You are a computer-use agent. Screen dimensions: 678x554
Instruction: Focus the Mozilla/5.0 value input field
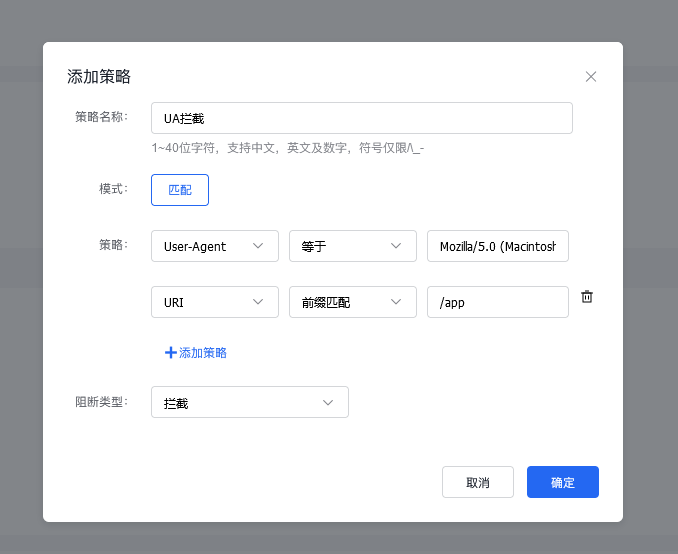click(x=497, y=247)
